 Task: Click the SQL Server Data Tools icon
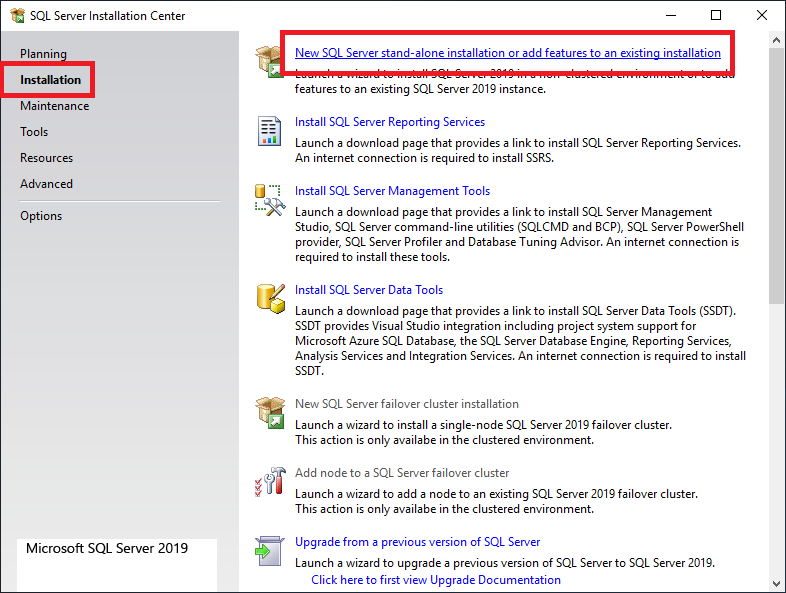pyautogui.click(x=270, y=298)
